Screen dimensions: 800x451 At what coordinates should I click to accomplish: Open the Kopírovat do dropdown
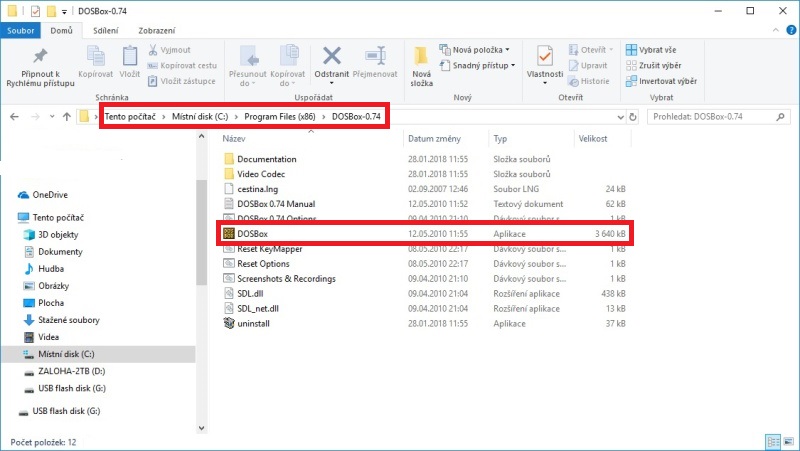coord(288,66)
